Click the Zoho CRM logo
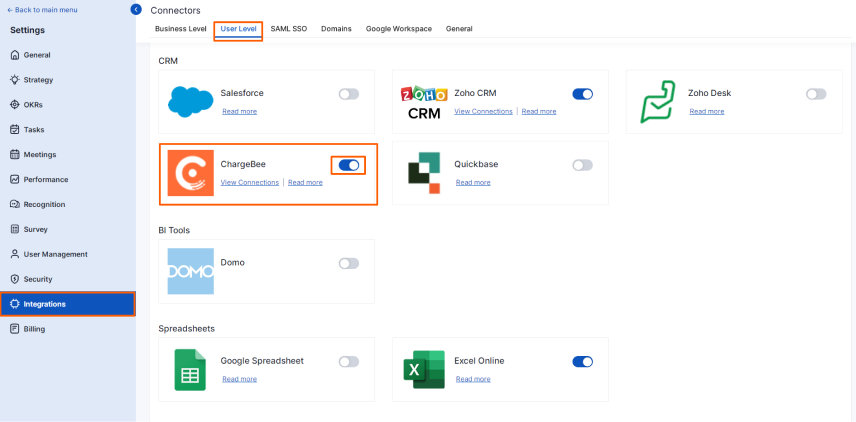The width and height of the screenshot is (856, 422). (424, 102)
